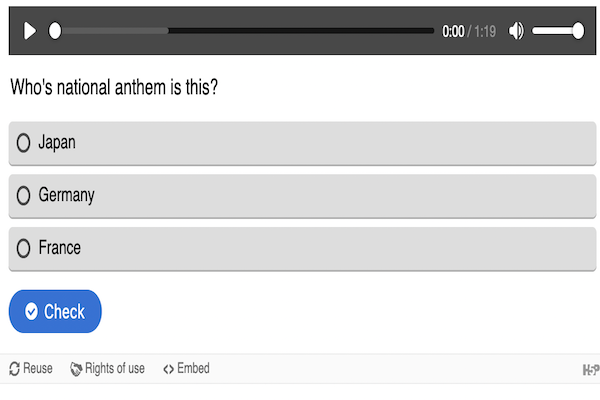Click the Embed angle brackets icon
The height and width of the screenshot is (400, 600).
click(x=168, y=369)
